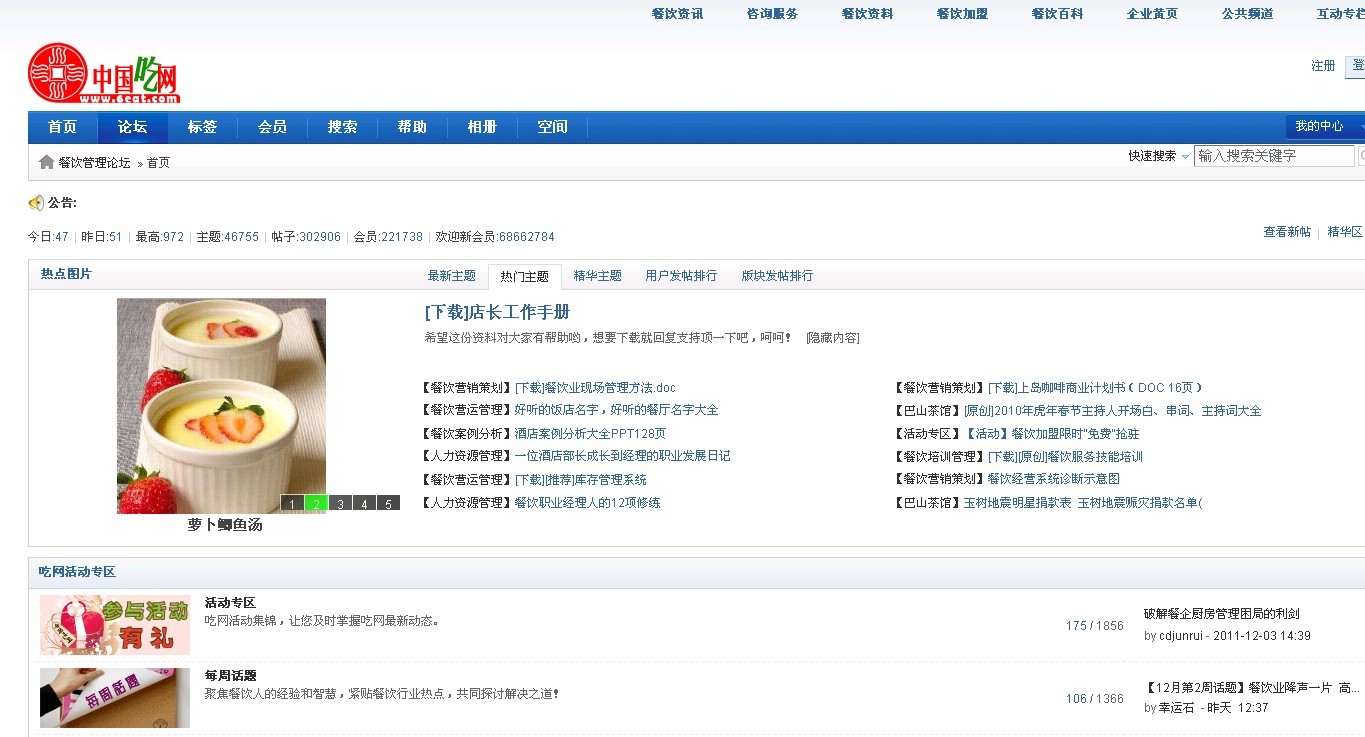Click the 餐饮管理论坛 breadcrumb link
Screen dimensions: 1365x737
(94, 162)
